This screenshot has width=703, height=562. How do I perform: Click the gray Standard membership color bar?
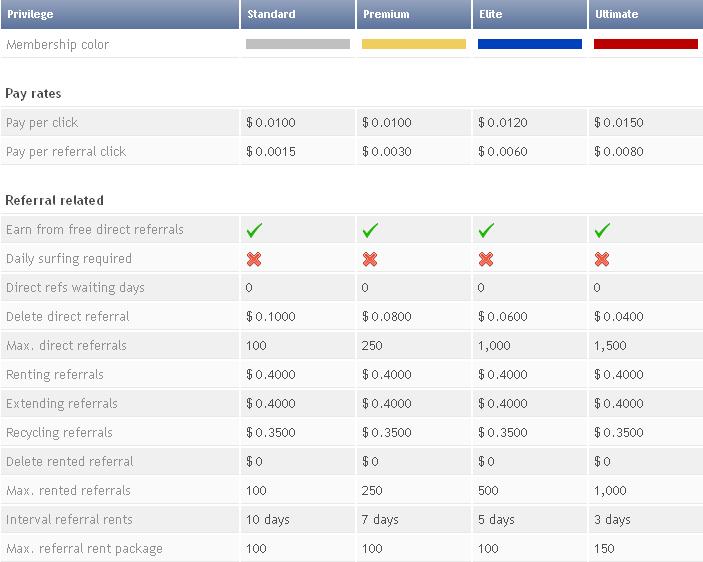(x=298, y=44)
